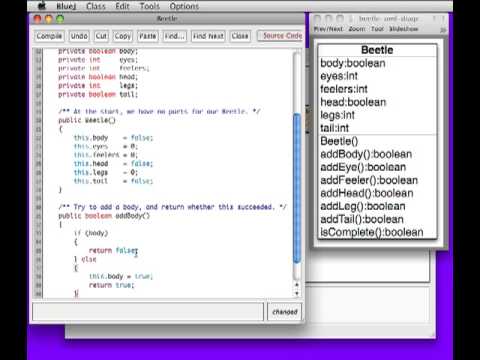This screenshot has width=480, height=360.
Task: Click the message area below the editor
Action: point(148,312)
